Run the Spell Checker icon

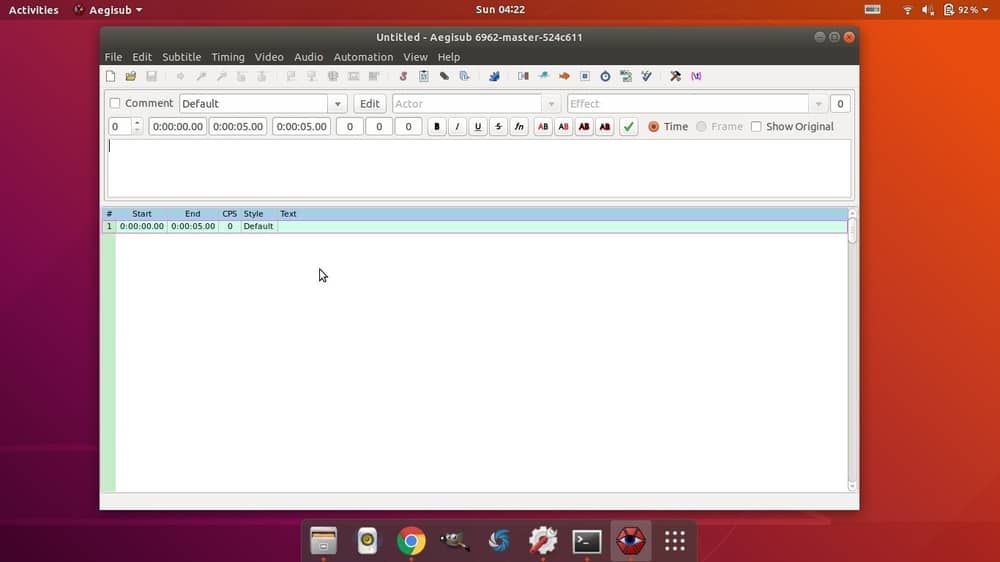click(646, 76)
